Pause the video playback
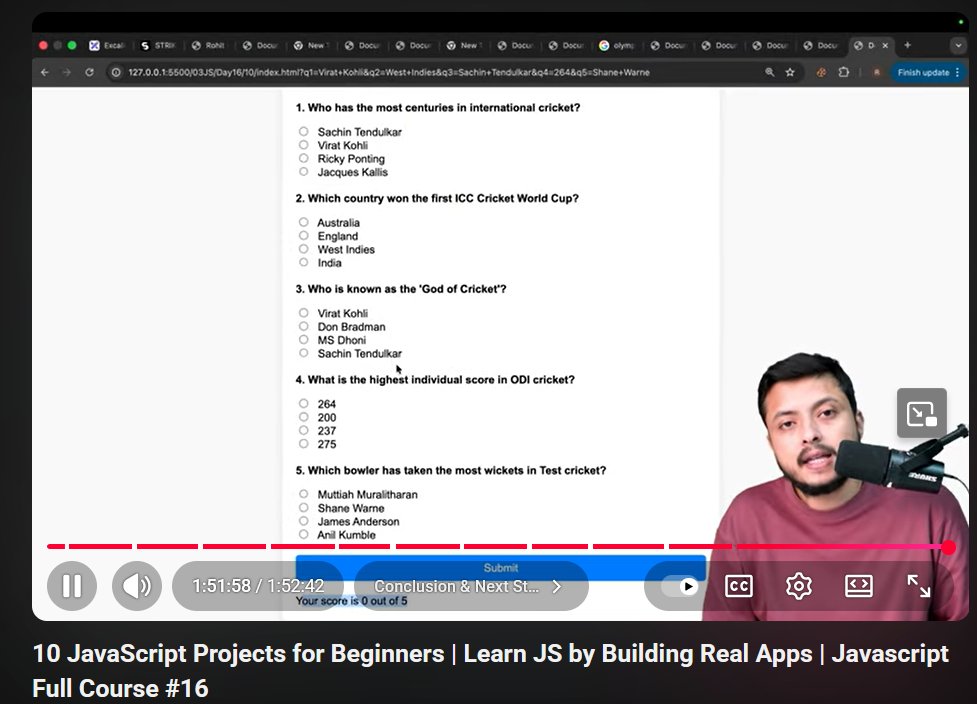 [72, 586]
